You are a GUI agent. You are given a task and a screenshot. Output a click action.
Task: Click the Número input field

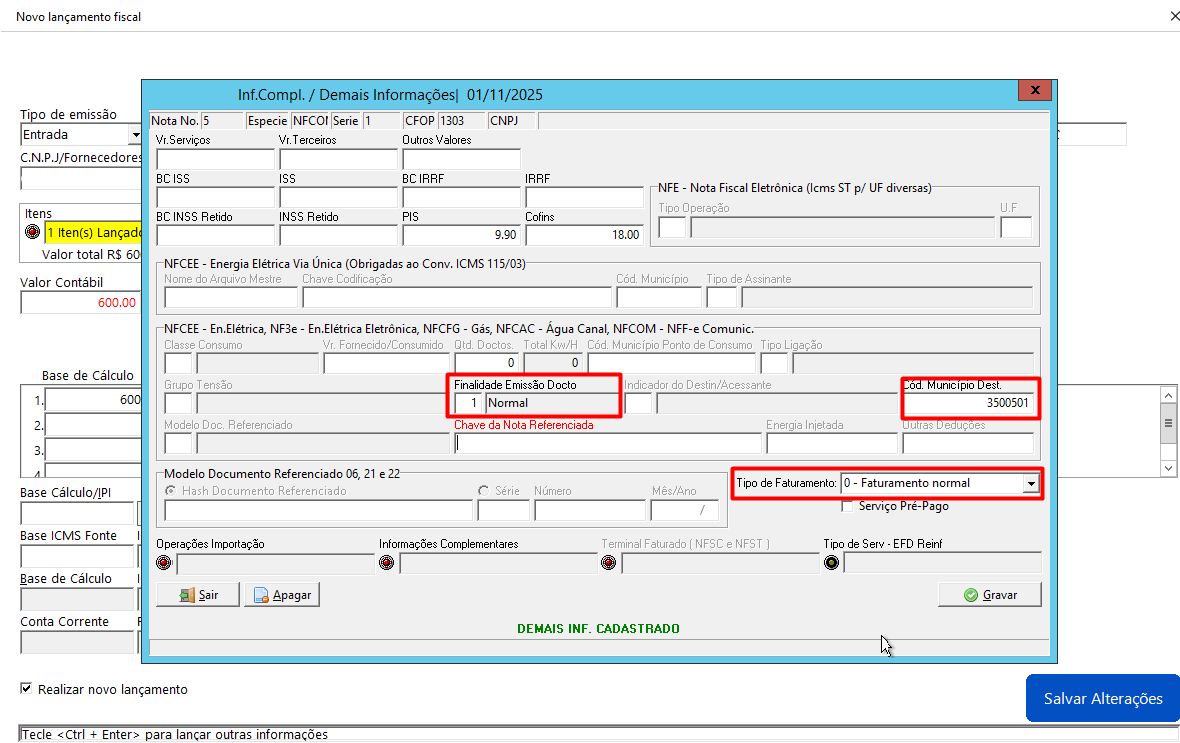click(590, 510)
